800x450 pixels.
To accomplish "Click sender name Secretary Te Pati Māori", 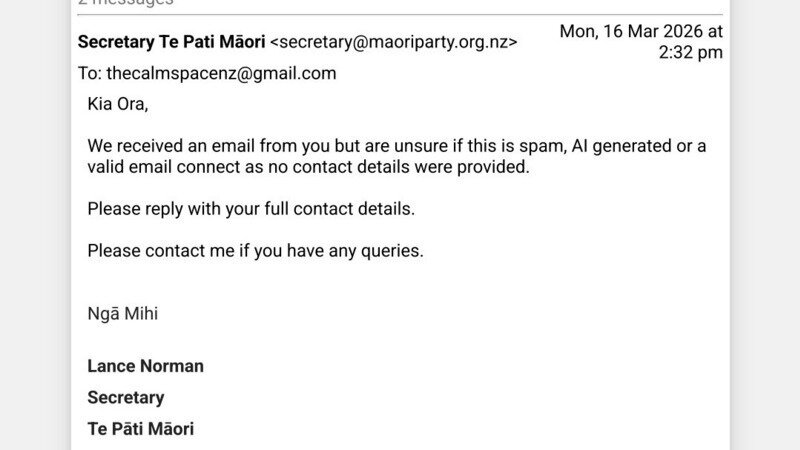I will click(x=171, y=43).
